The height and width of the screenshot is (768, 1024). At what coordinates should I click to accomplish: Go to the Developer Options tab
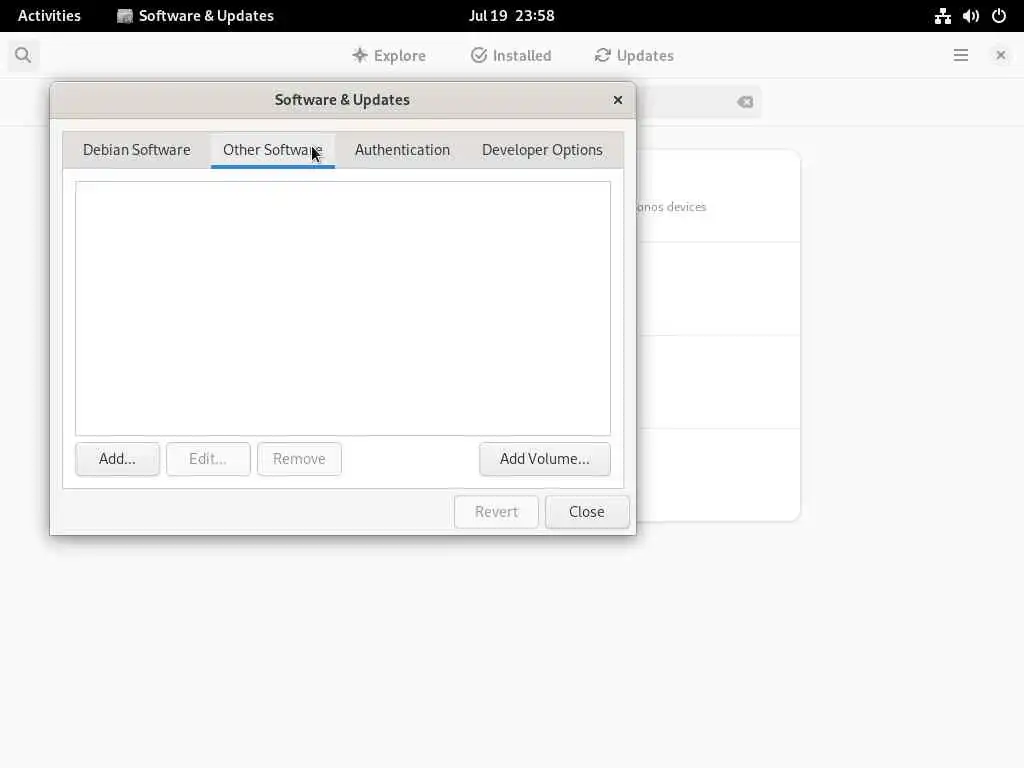(542, 150)
